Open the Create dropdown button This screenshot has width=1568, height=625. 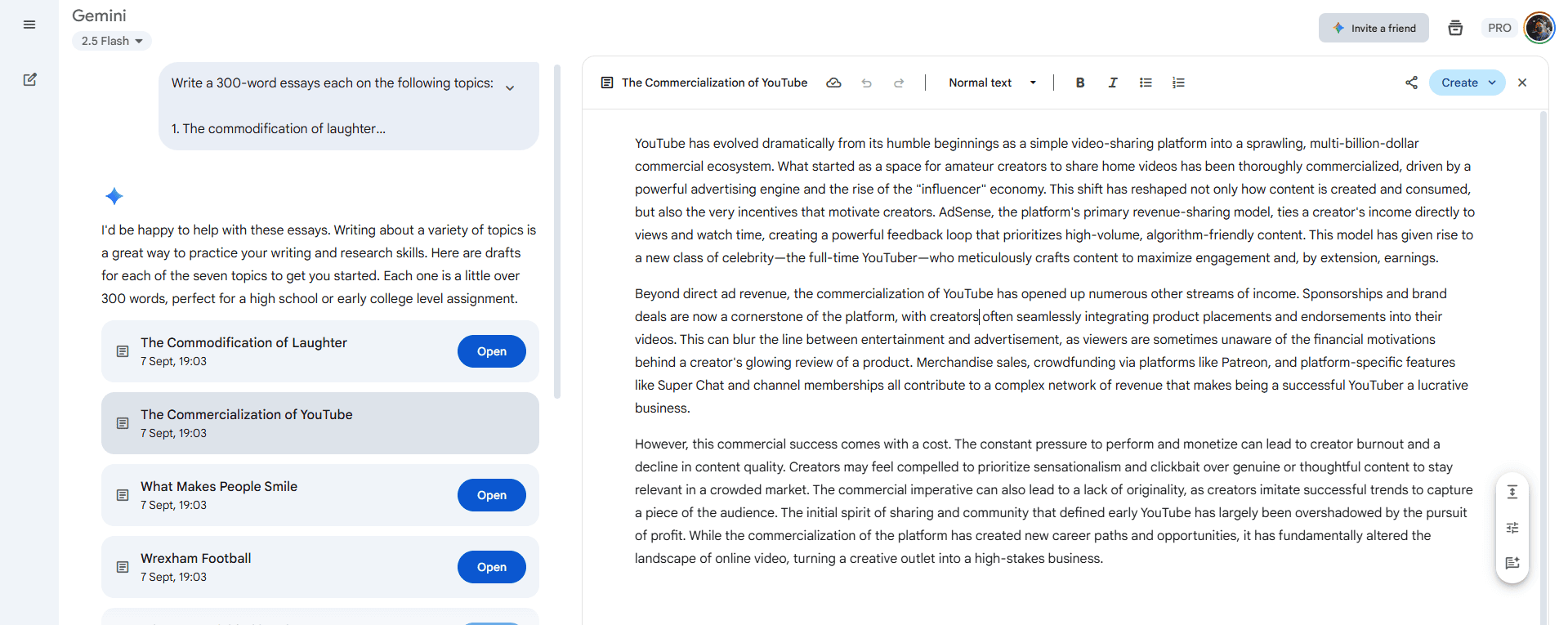pyautogui.click(x=1467, y=83)
